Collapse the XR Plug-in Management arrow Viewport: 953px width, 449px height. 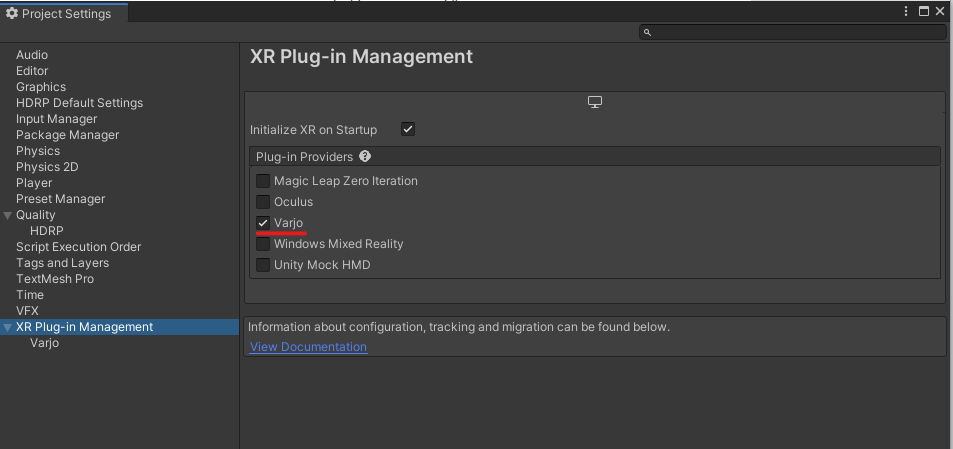tap(8, 327)
